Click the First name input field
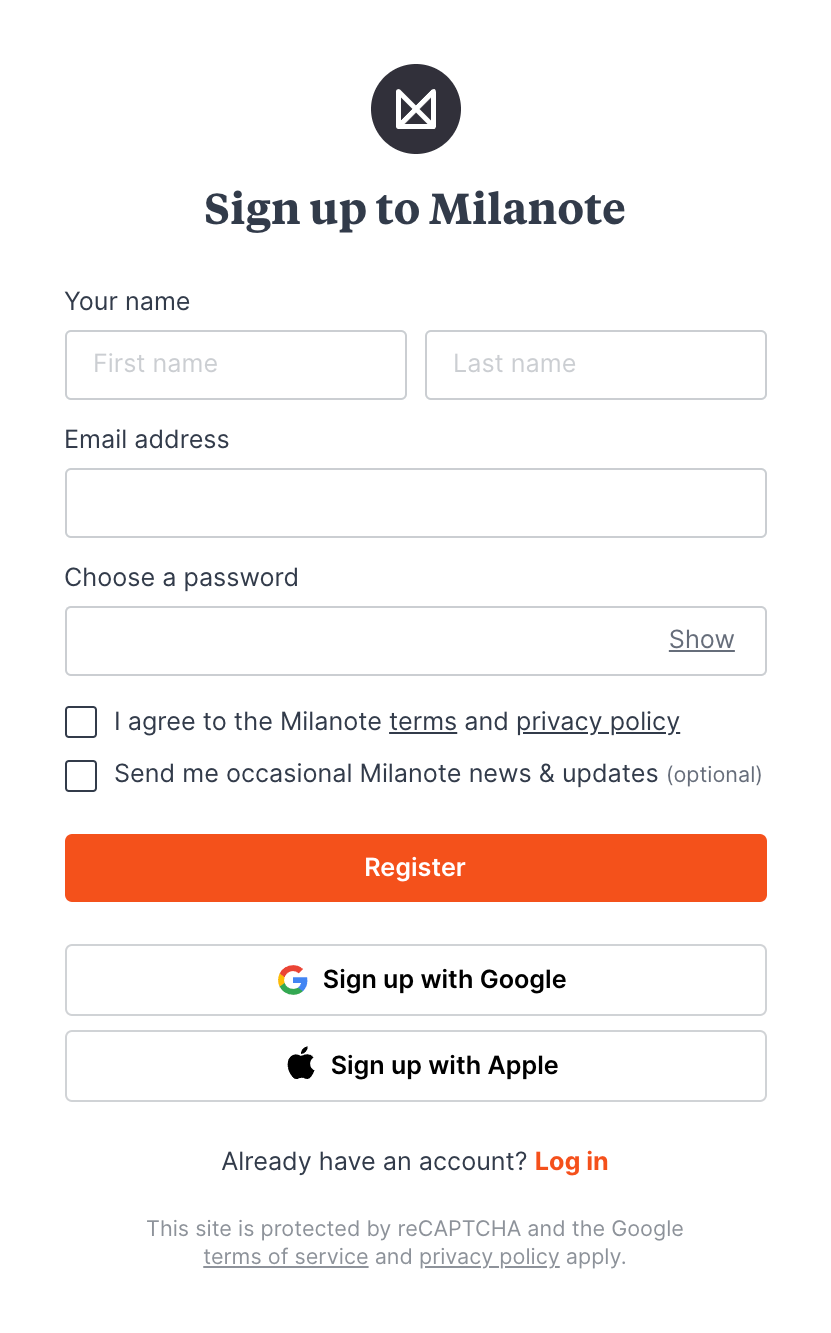 (235, 364)
